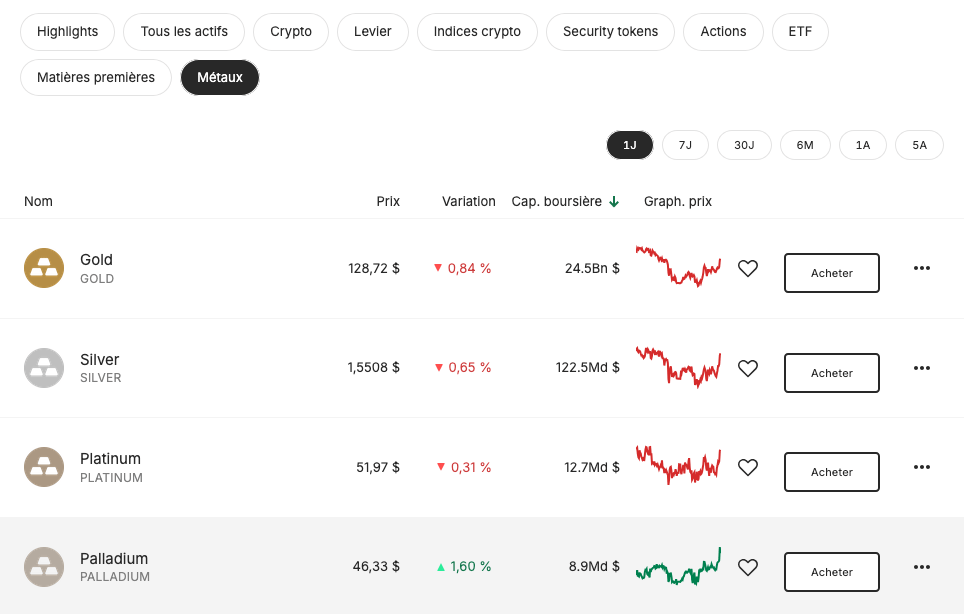Toggle the favorite heart for Gold

pyautogui.click(x=748, y=268)
